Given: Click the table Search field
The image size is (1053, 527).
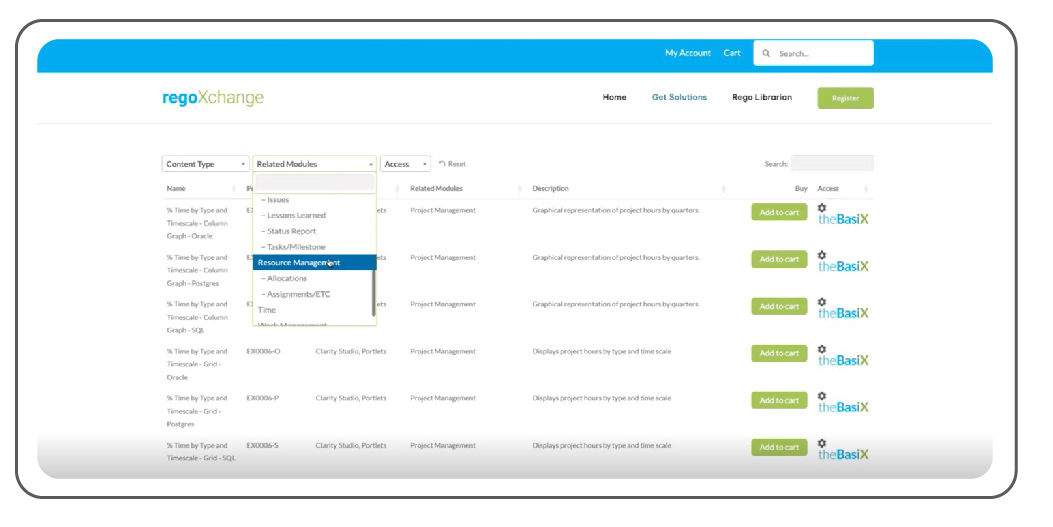Looking at the screenshot, I should point(832,163).
